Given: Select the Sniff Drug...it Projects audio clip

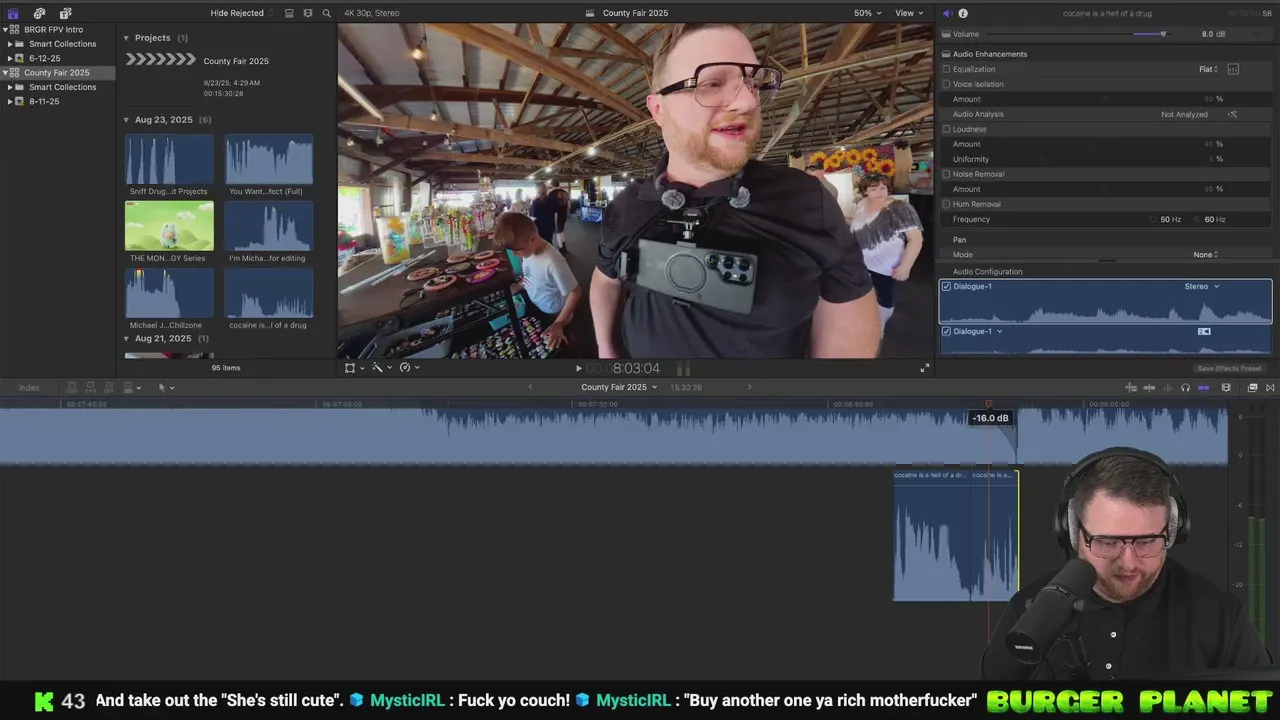Looking at the screenshot, I should coord(169,159).
